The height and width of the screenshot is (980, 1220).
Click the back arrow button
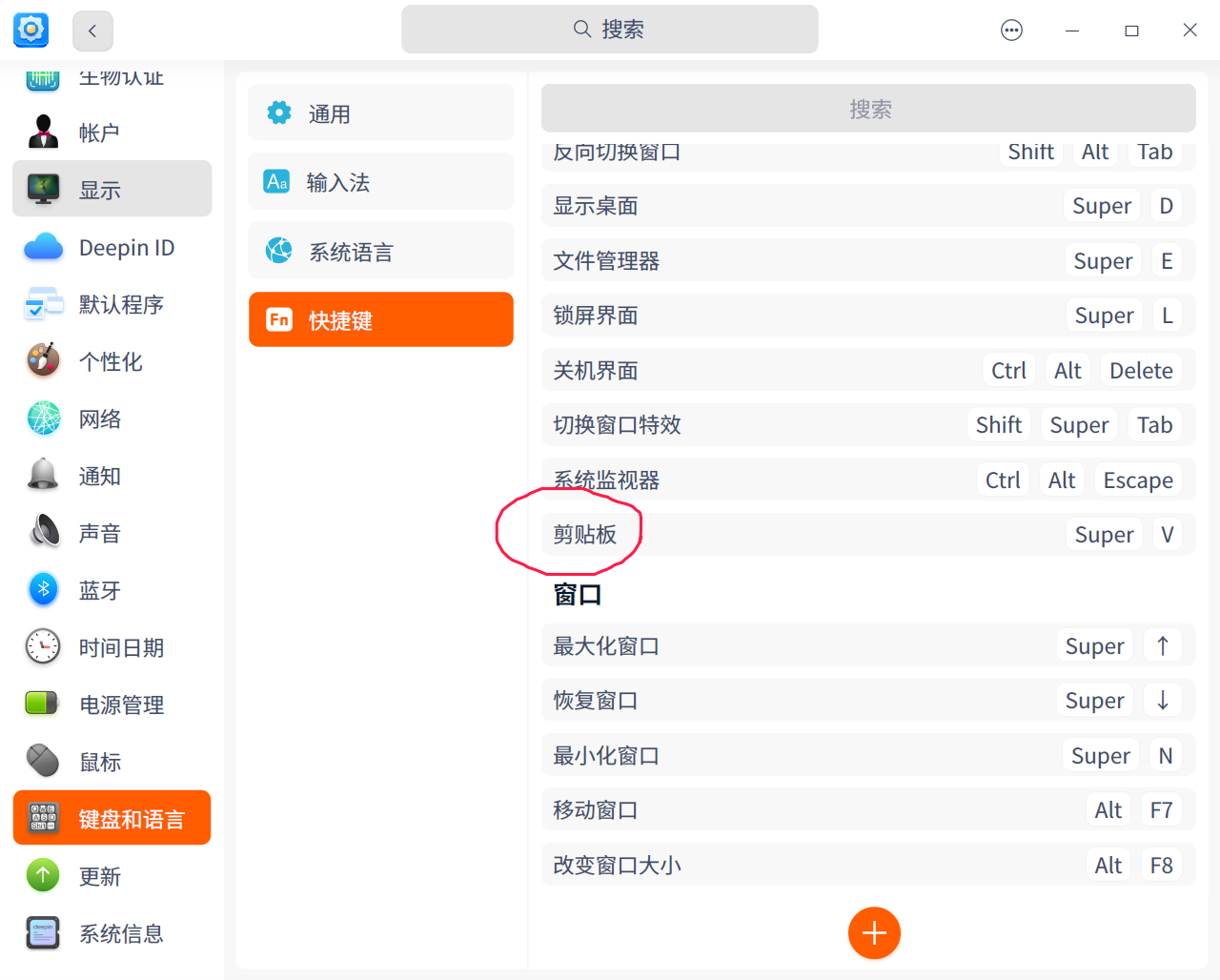click(x=92, y=30)
